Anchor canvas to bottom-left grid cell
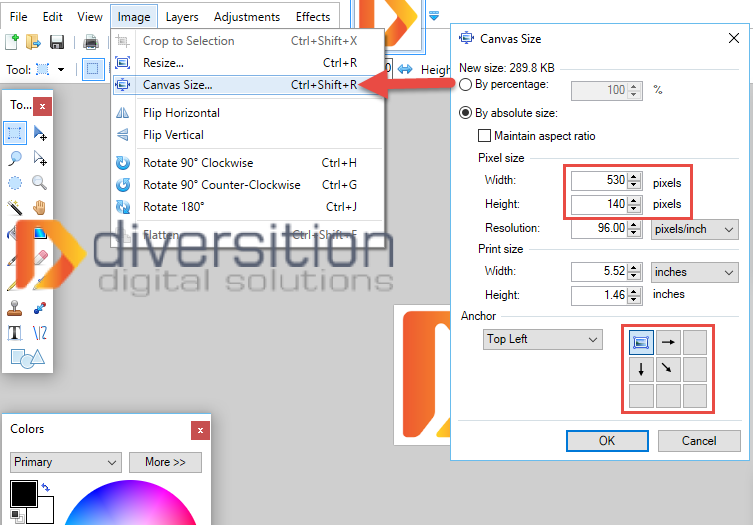 641,396
